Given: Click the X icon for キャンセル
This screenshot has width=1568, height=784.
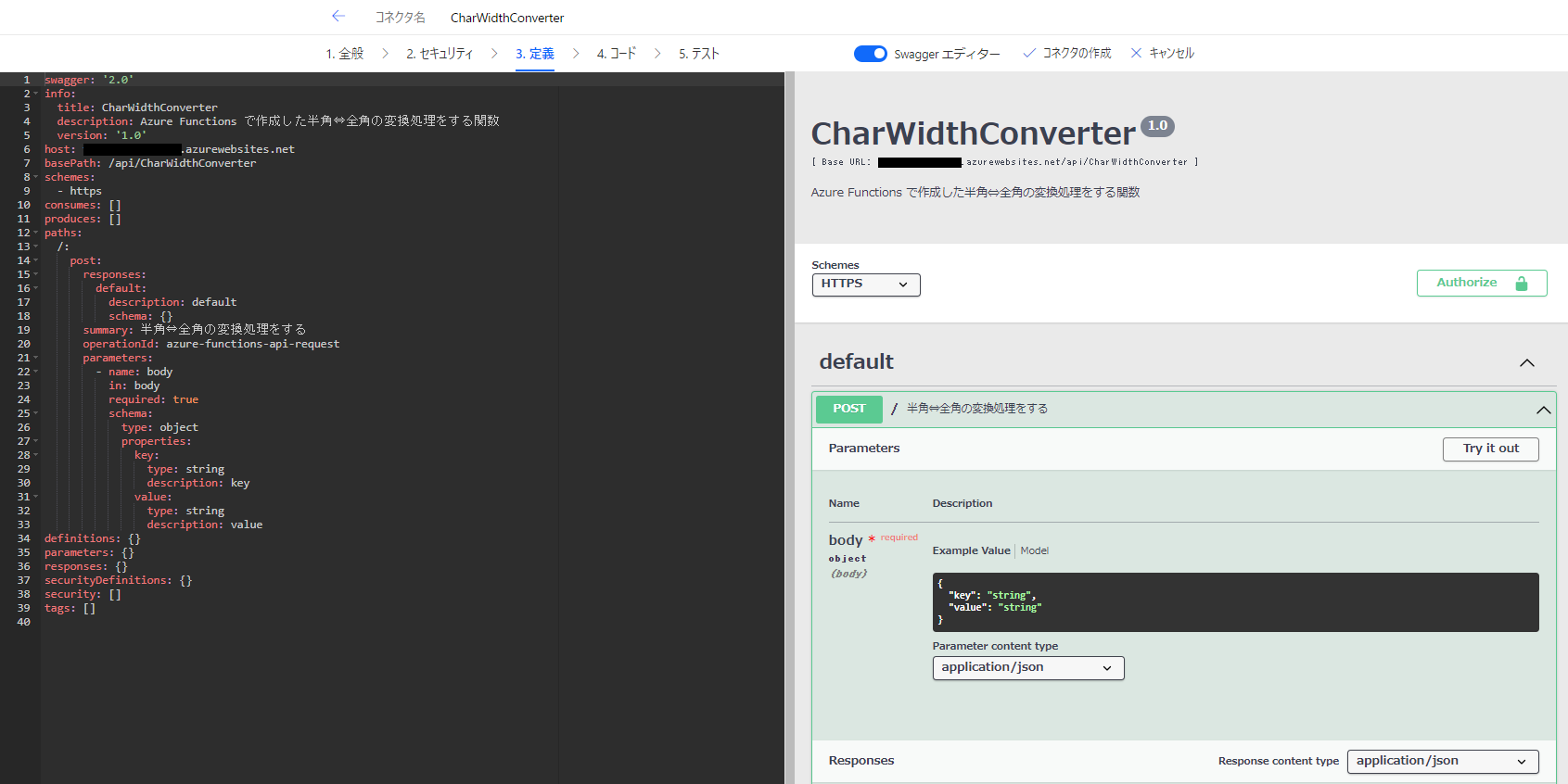Looking at the screenshot, I should coord(1136,54).
